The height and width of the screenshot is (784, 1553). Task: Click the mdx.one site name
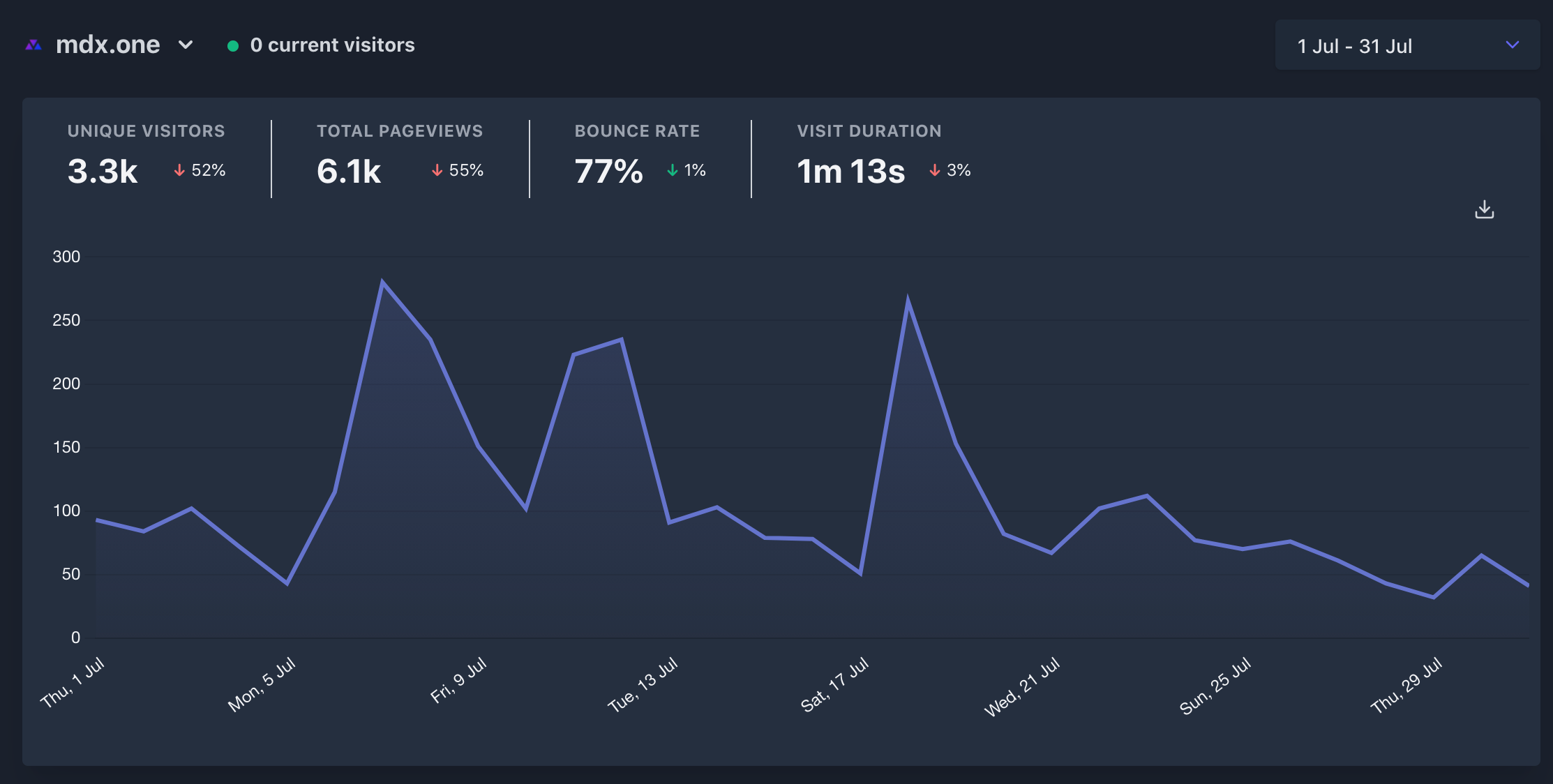pos(108,45)
